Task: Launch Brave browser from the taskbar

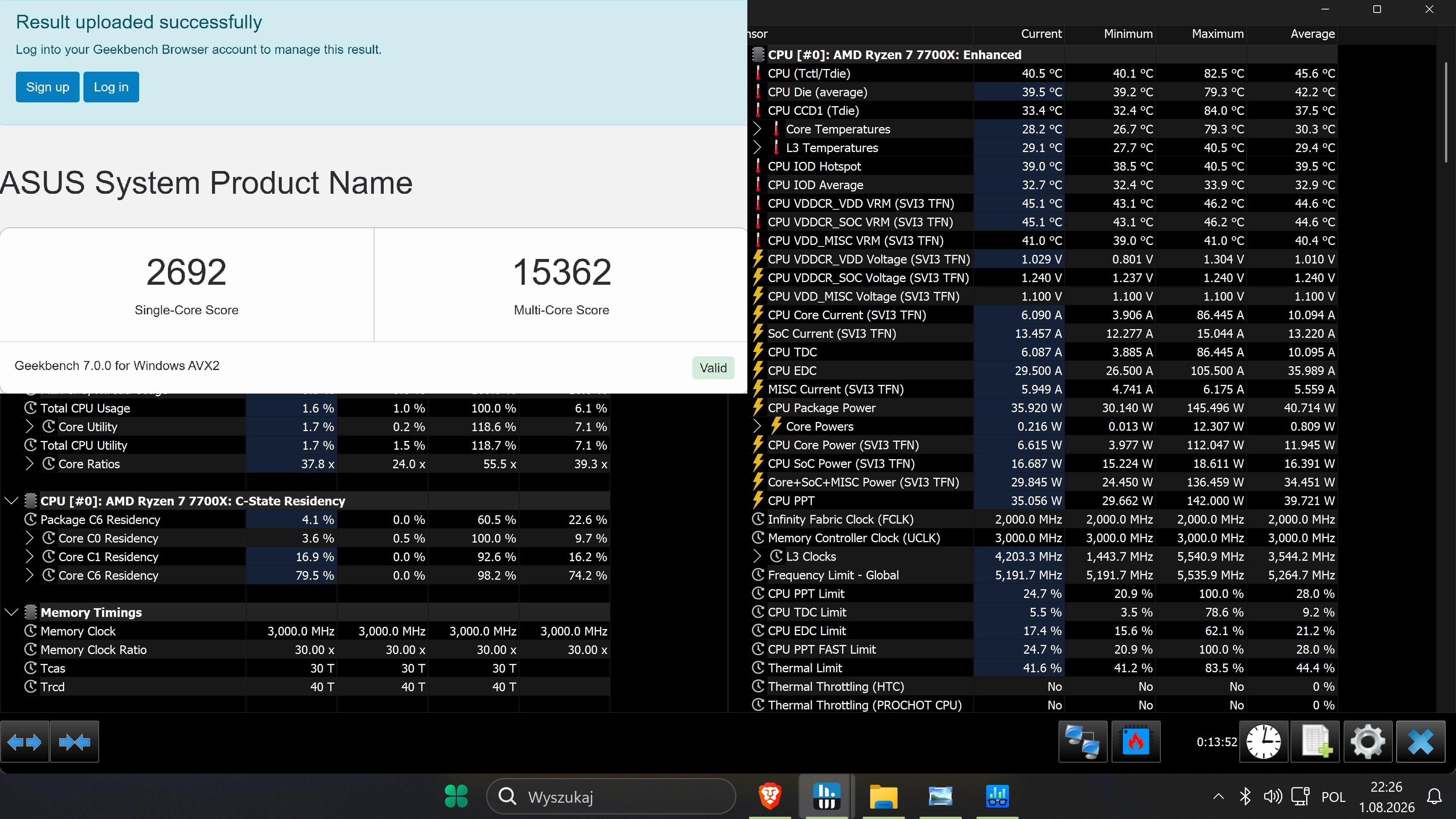Action: 770,796
